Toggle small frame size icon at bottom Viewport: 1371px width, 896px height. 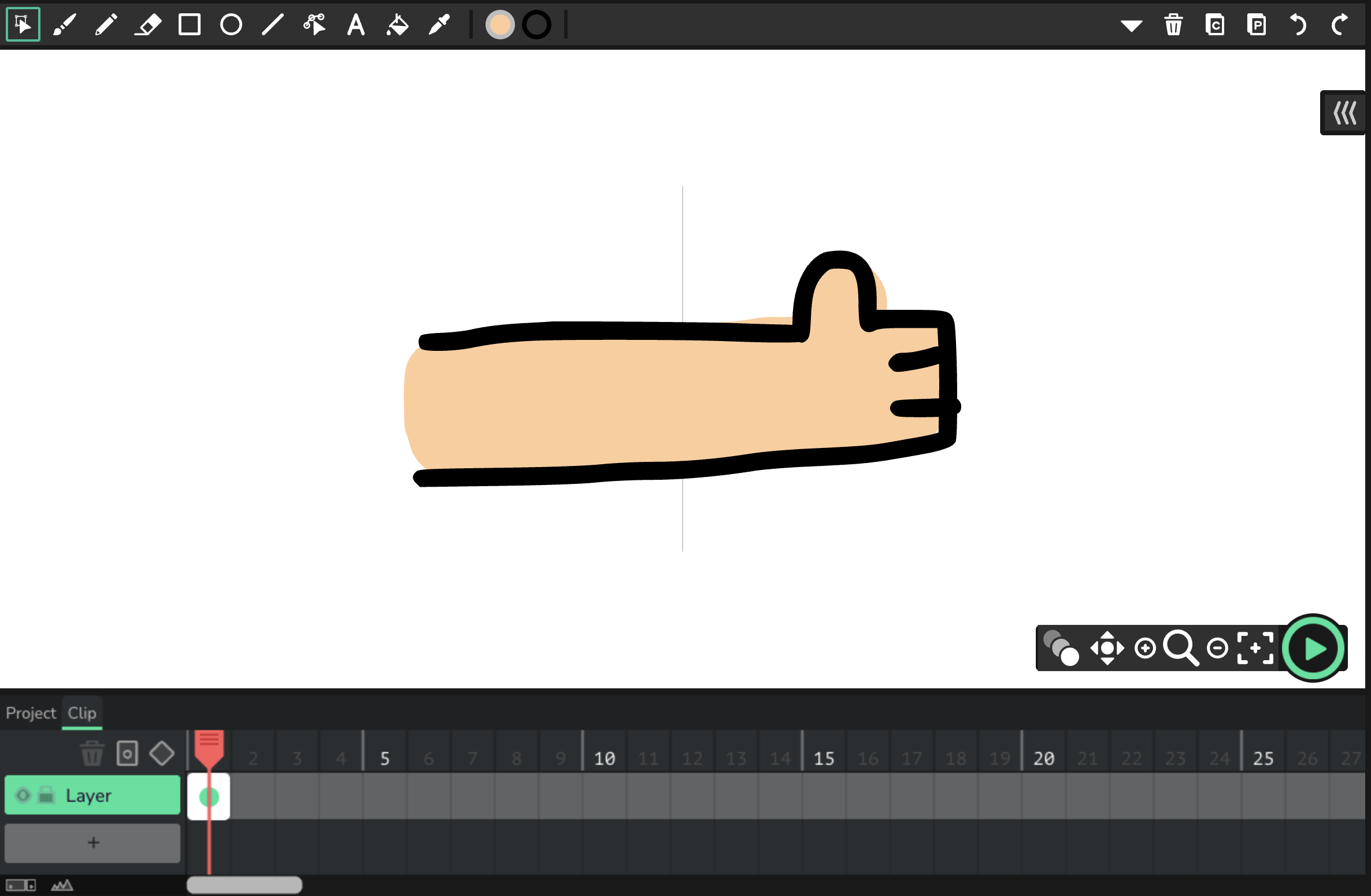pos(21,885)
